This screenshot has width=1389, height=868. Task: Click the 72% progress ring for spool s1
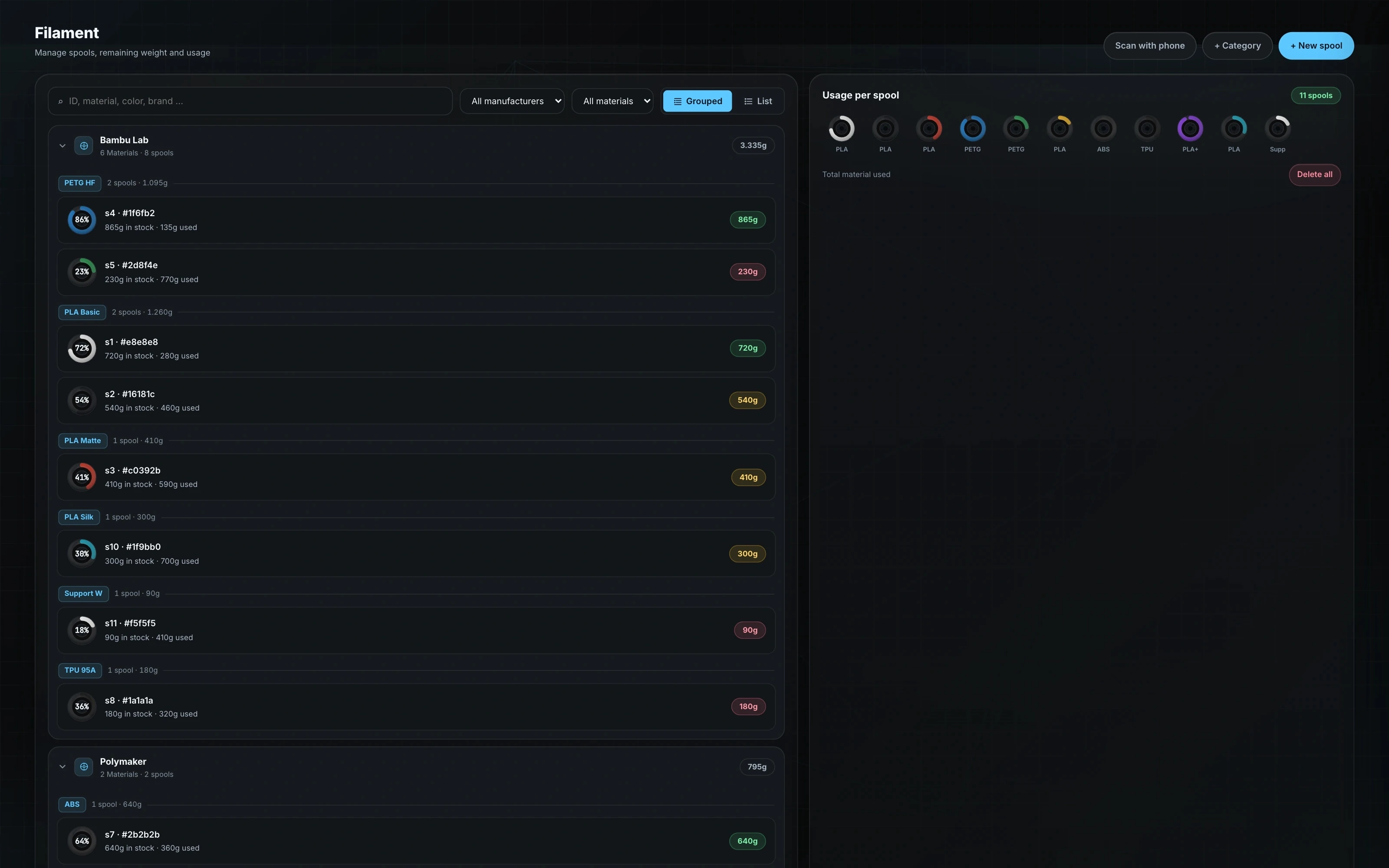point(82,349)
